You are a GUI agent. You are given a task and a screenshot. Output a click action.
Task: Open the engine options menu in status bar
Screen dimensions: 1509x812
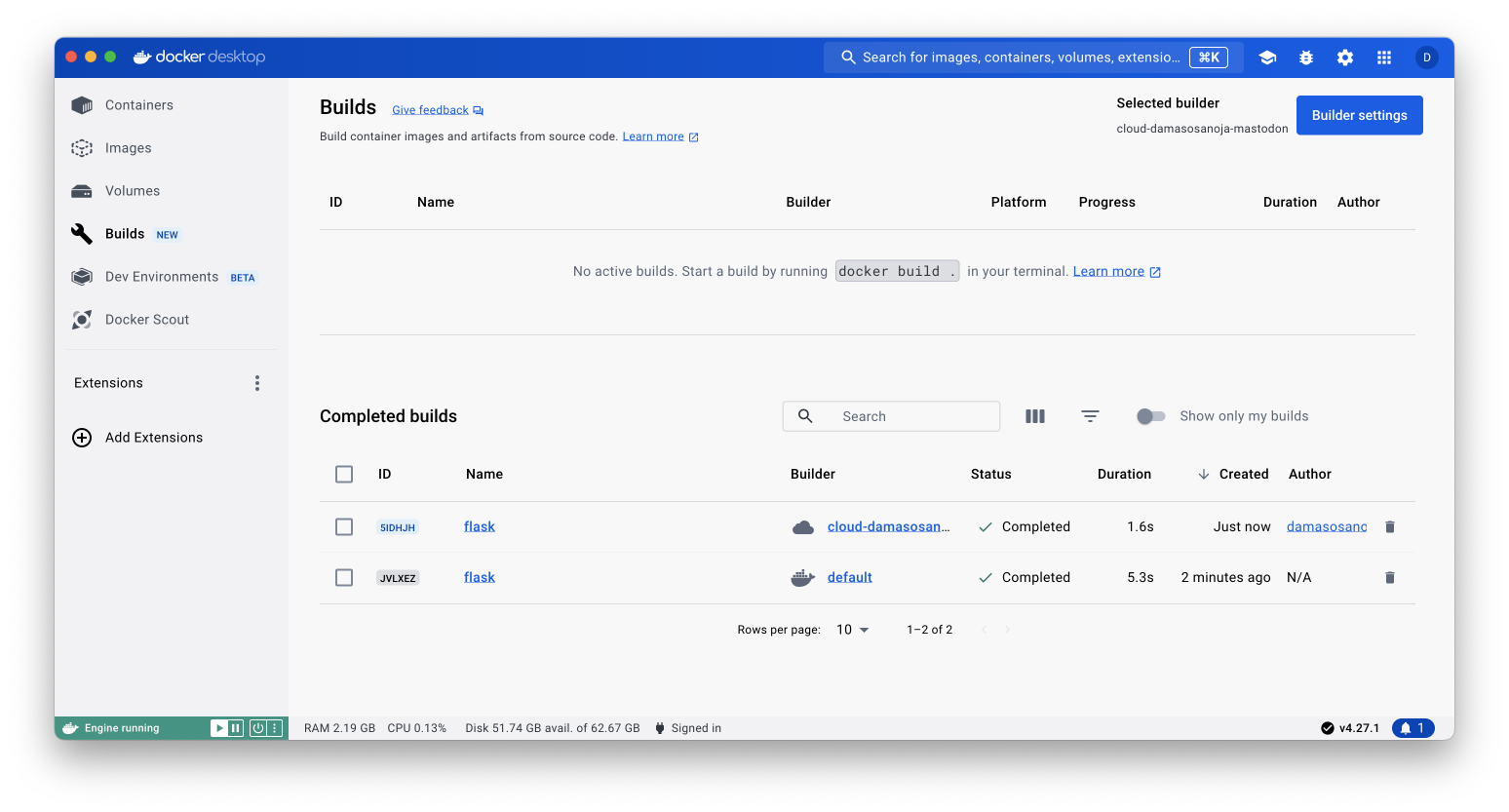[275, 728]
